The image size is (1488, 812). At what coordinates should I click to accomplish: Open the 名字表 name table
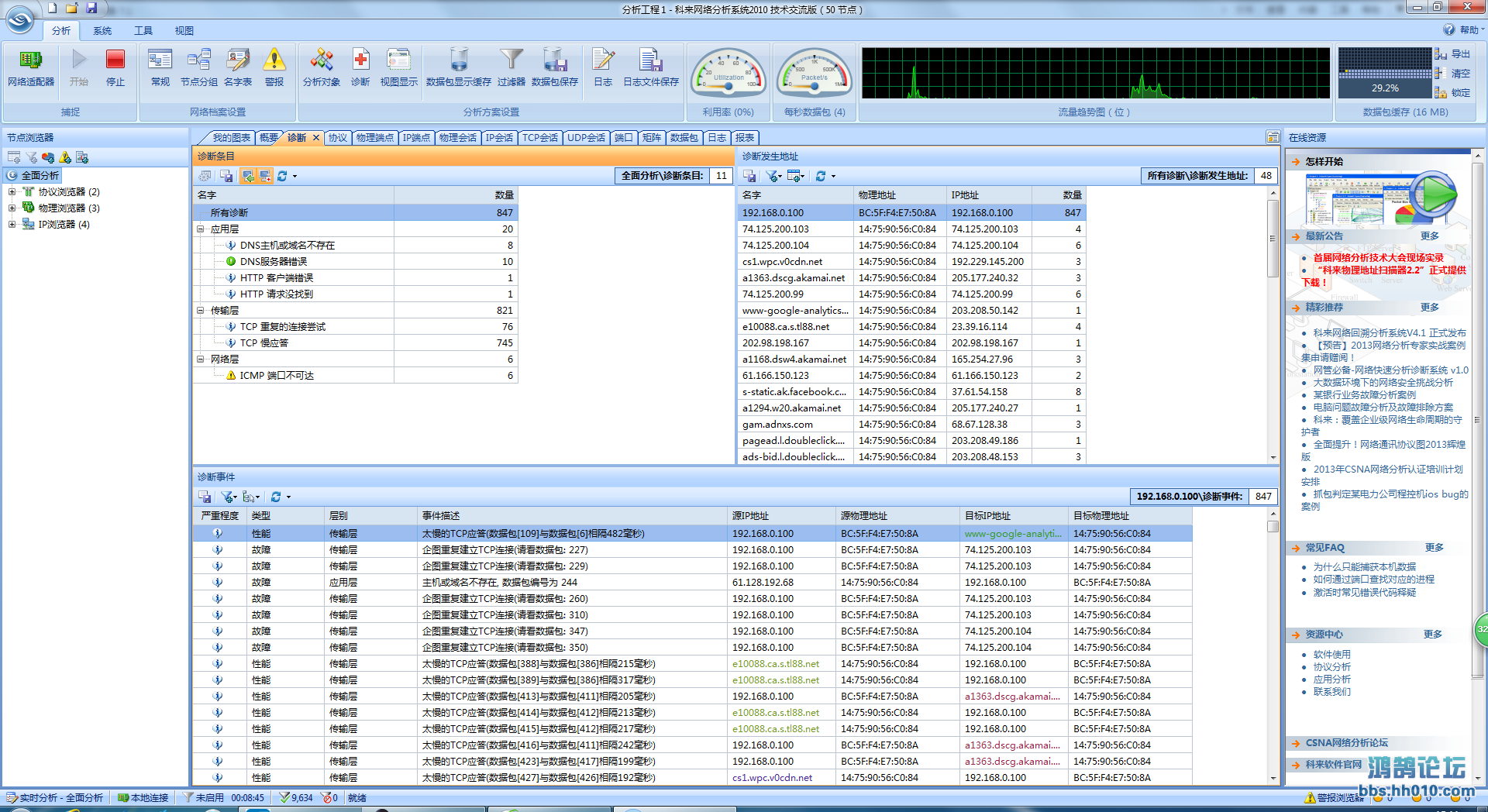(238, 67)
